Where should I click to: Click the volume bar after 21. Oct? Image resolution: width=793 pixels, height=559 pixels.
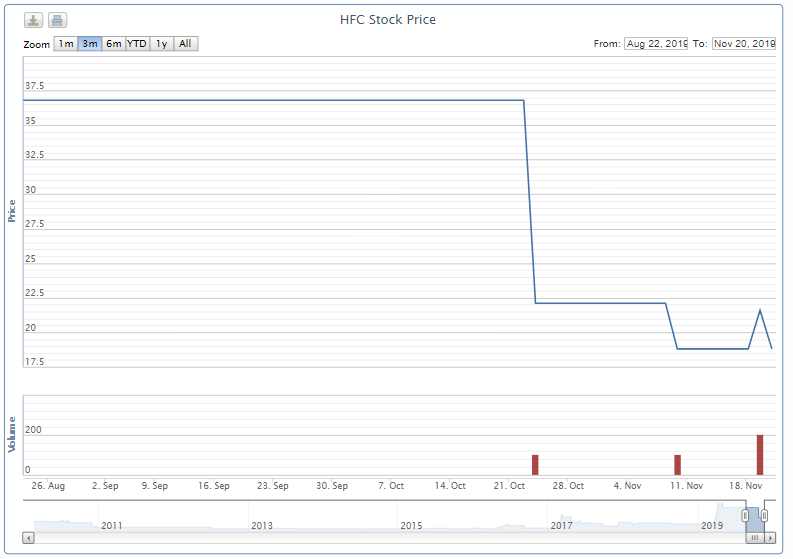(x=535, y=465)
